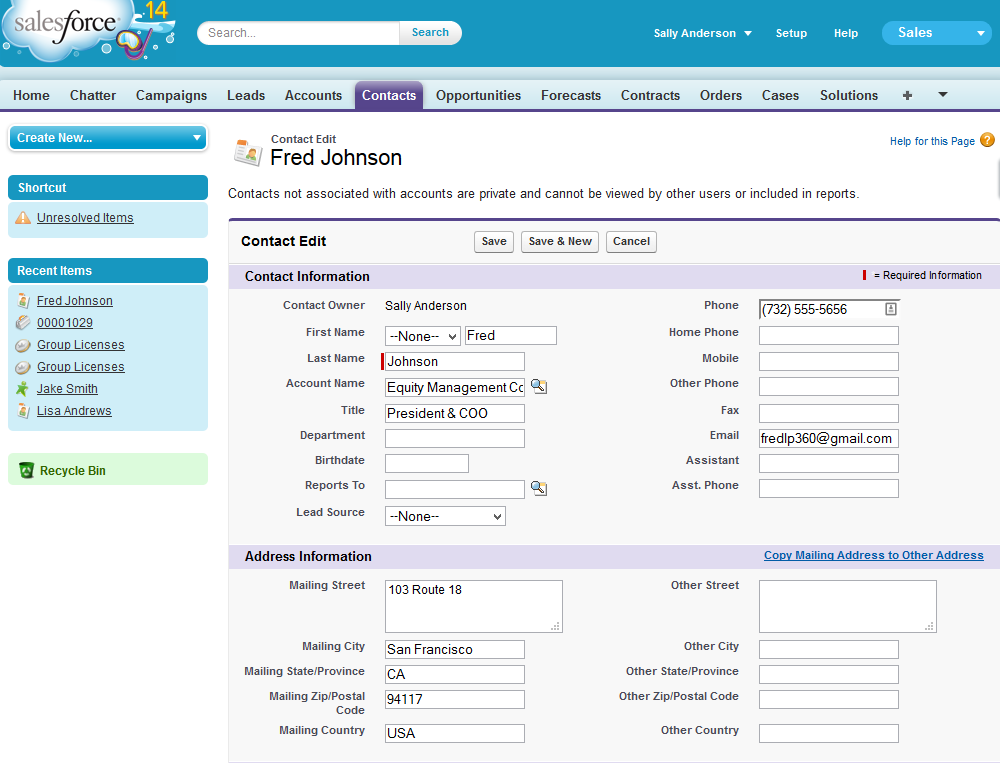Image resolution: width=1000 pixels, height=763 pixels.
Task: Open the Leads tab
Action: [246, 95]
